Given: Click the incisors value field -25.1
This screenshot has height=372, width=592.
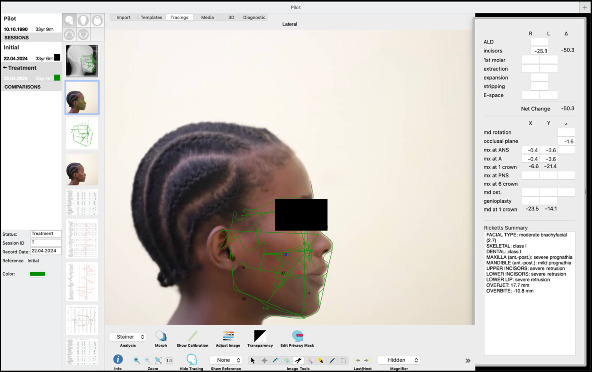Looking at the screenshot, I should 540,51.
